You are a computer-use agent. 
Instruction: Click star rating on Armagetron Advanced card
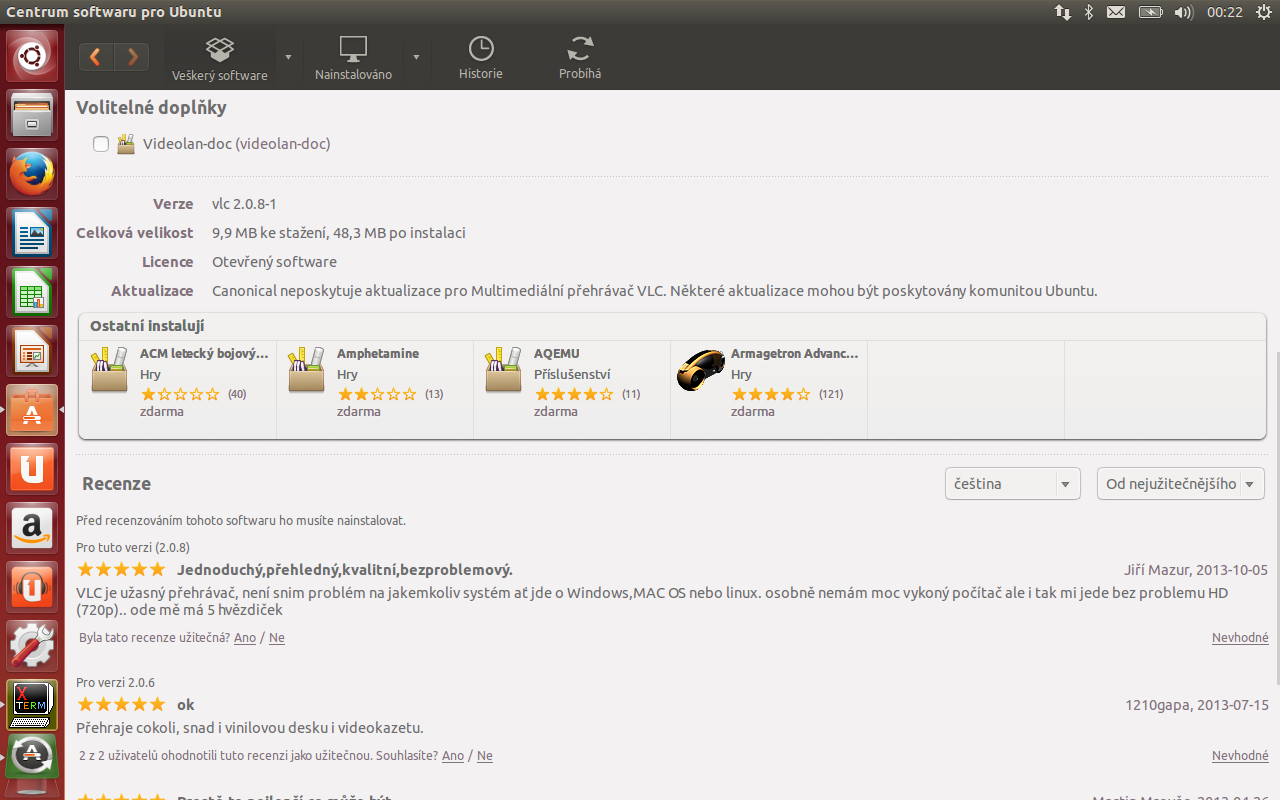pos(771,394)
